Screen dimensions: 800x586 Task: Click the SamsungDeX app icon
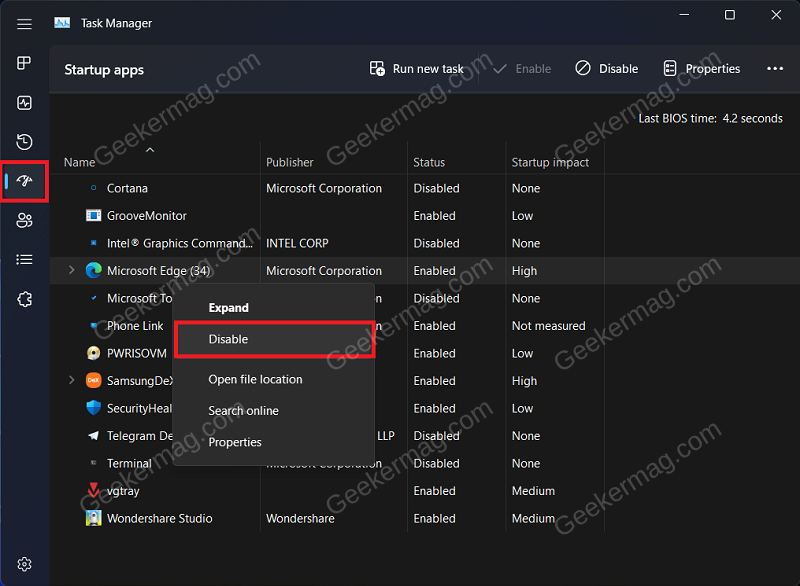pyautogui.click(x=93, y=380)
